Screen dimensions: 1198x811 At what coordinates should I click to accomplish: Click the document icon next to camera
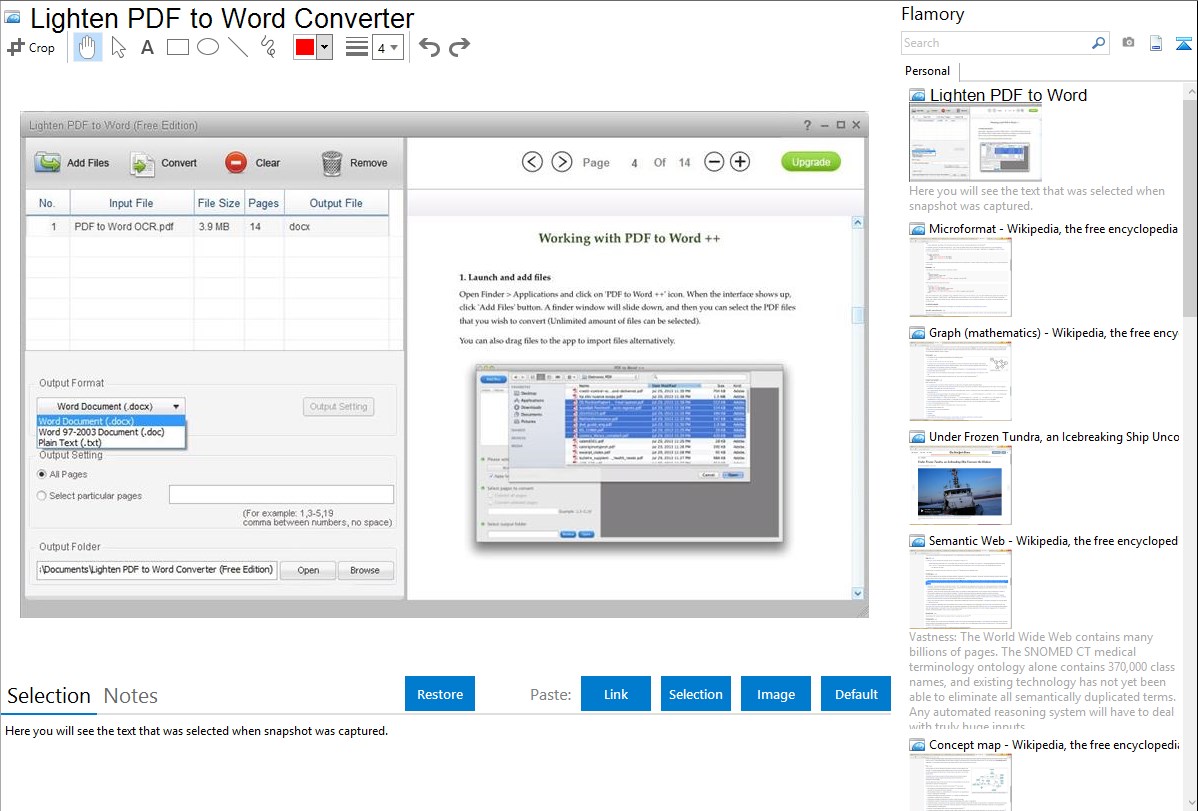[1156, 43]
